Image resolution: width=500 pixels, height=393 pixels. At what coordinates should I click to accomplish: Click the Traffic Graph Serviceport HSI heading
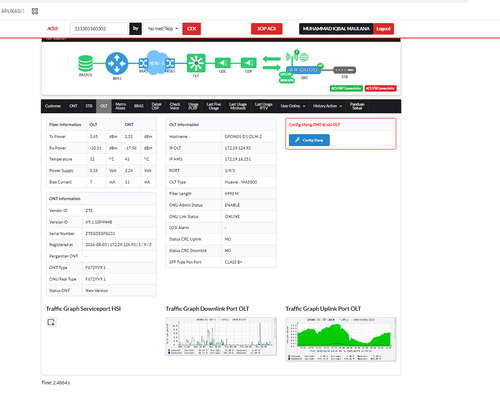pyautogui.click(x=83, y=309)
